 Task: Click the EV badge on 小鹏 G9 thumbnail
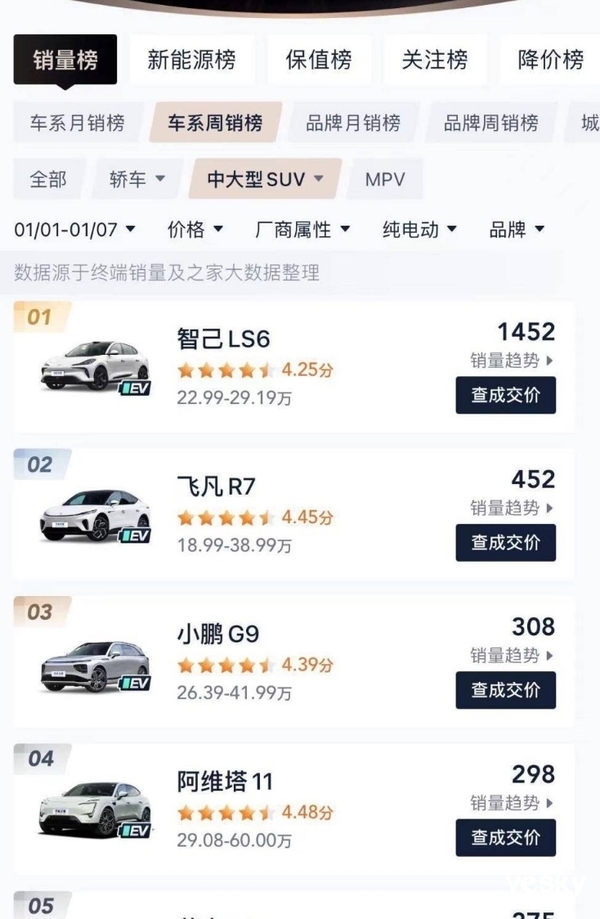(x=138, y=683)
